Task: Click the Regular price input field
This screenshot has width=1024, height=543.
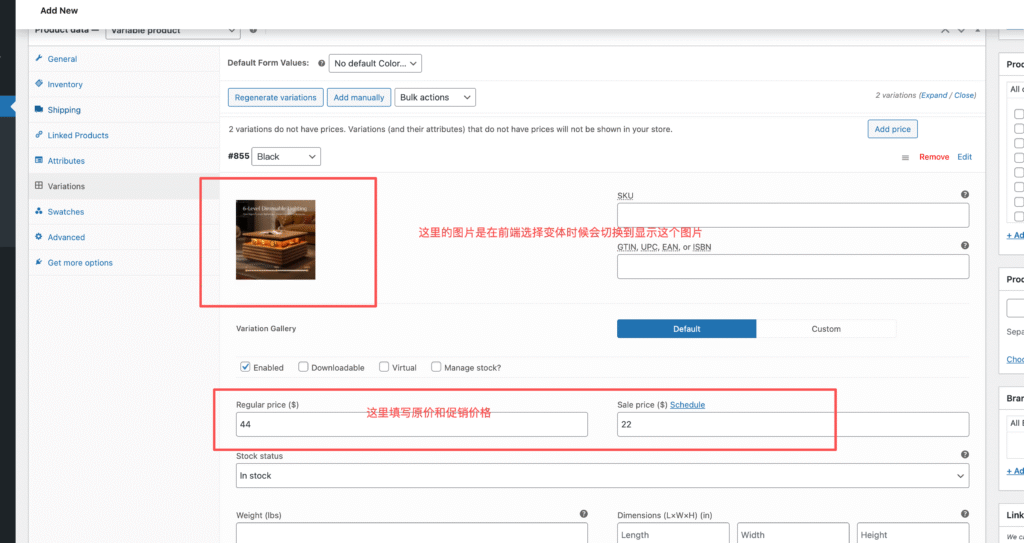Action: 411,425
